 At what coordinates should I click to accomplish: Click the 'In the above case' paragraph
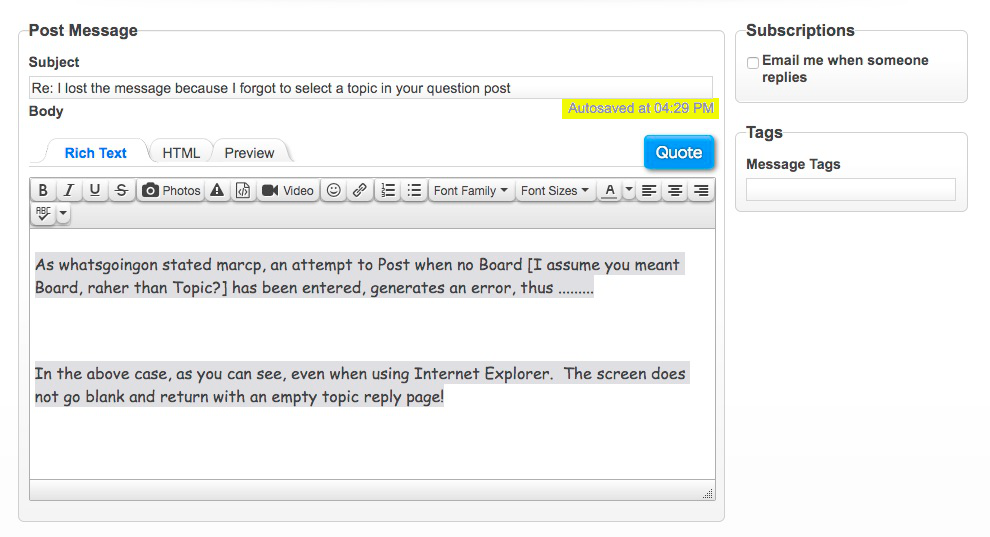click(x=361, y=385)
